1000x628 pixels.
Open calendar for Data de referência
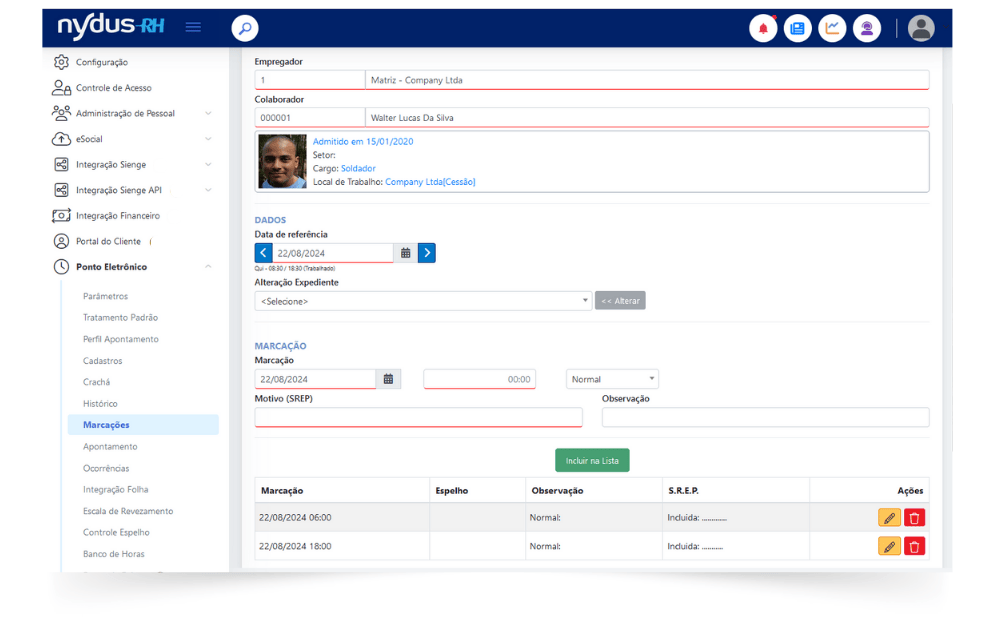click(406, 253)
